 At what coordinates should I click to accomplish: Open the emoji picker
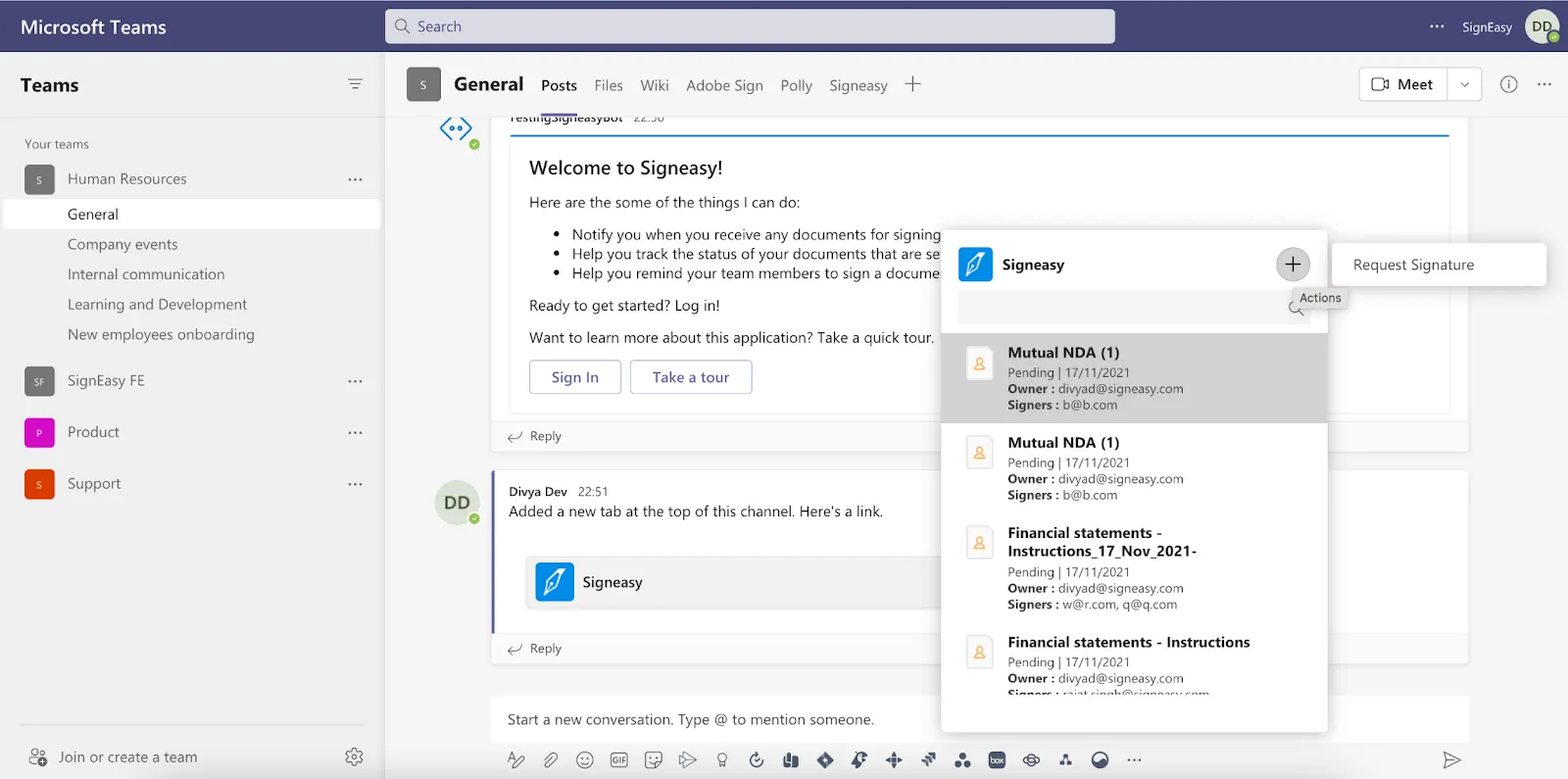(585, 760)
